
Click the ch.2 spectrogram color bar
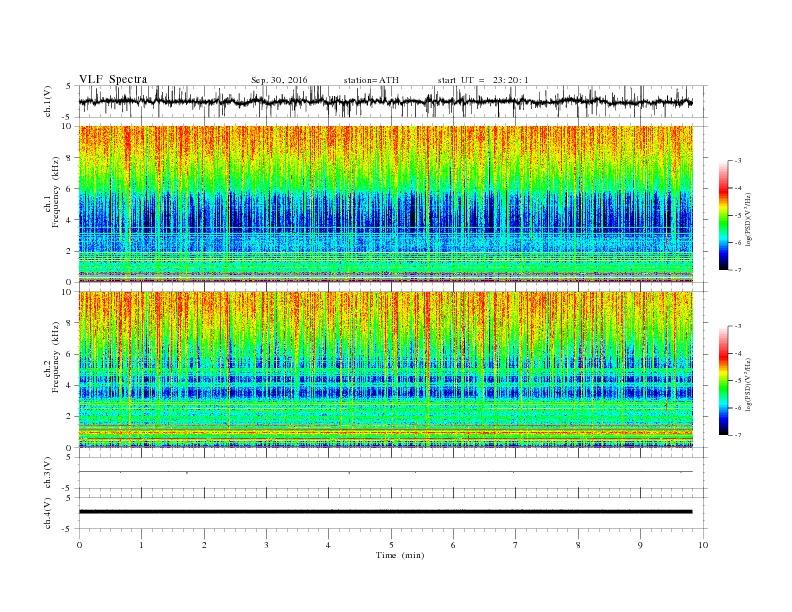724,381
